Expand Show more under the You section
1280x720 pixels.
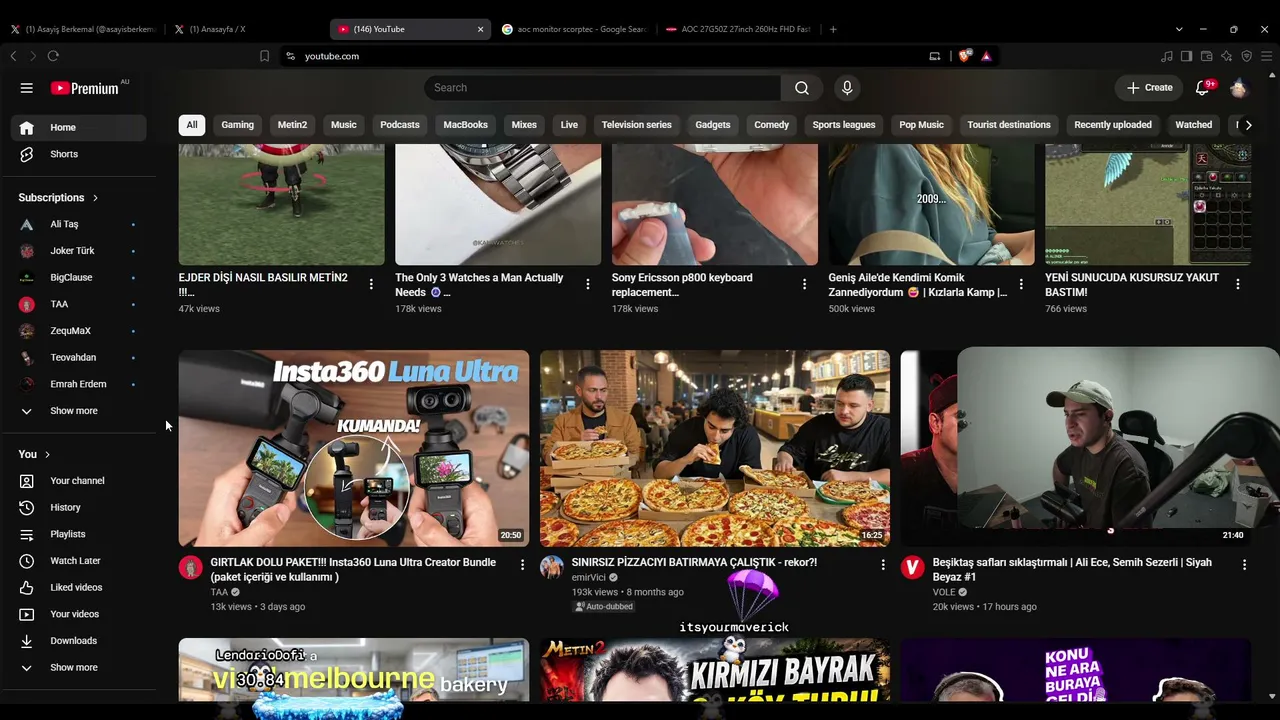80,667
